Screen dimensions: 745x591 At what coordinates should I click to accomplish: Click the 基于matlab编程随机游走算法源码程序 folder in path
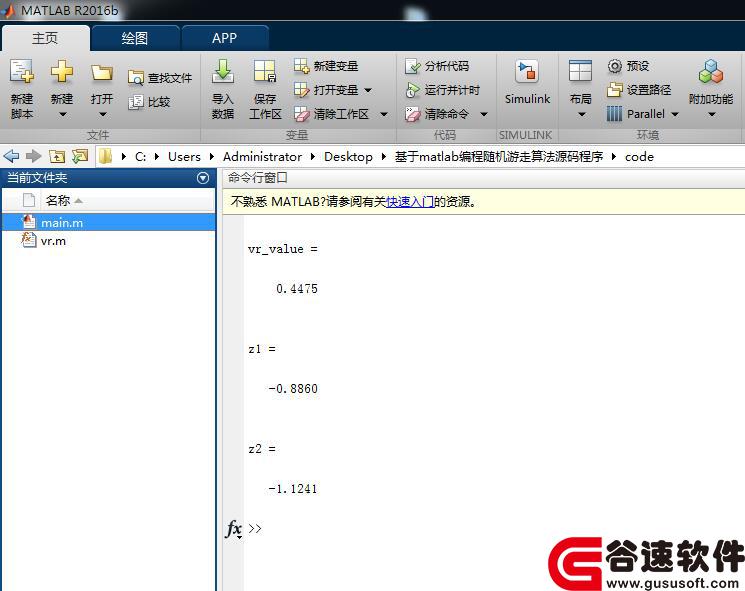pyautogui.click(x=499, y=157)
